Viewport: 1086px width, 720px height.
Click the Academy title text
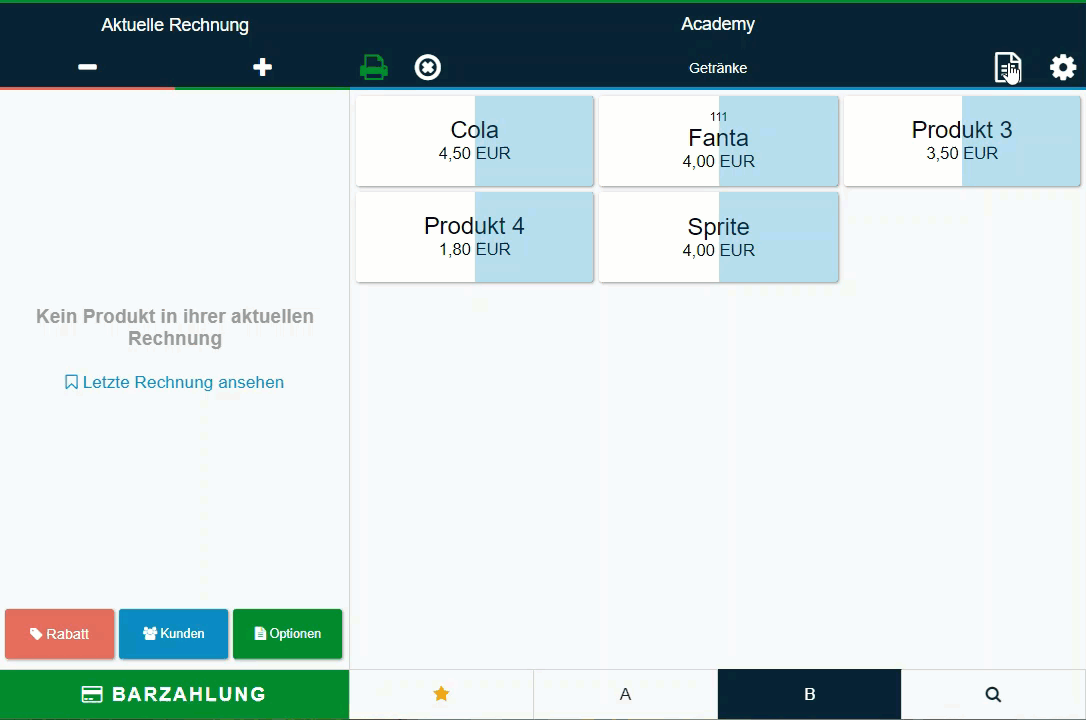[x=718, y=24]
